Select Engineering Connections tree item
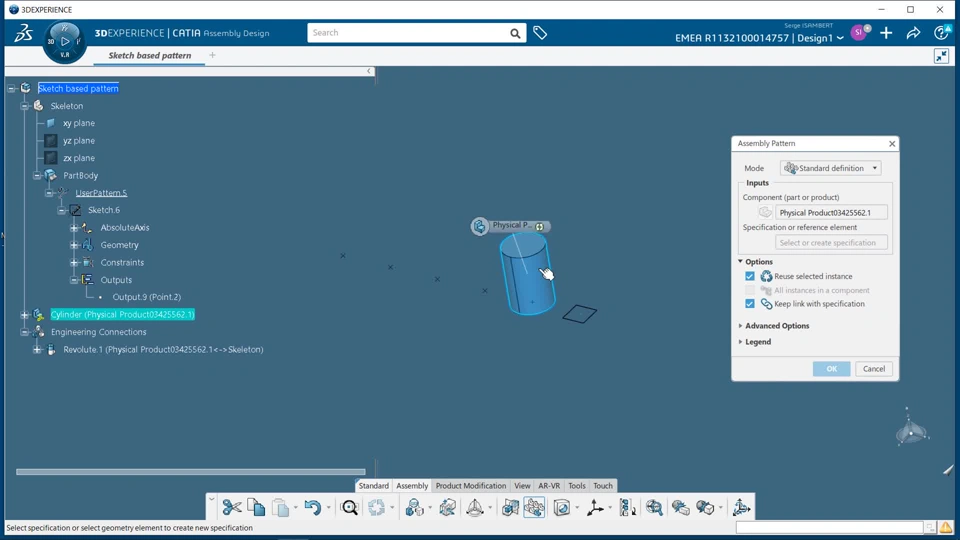The width and height of the screenshot is (960, 540). (99, 332)
